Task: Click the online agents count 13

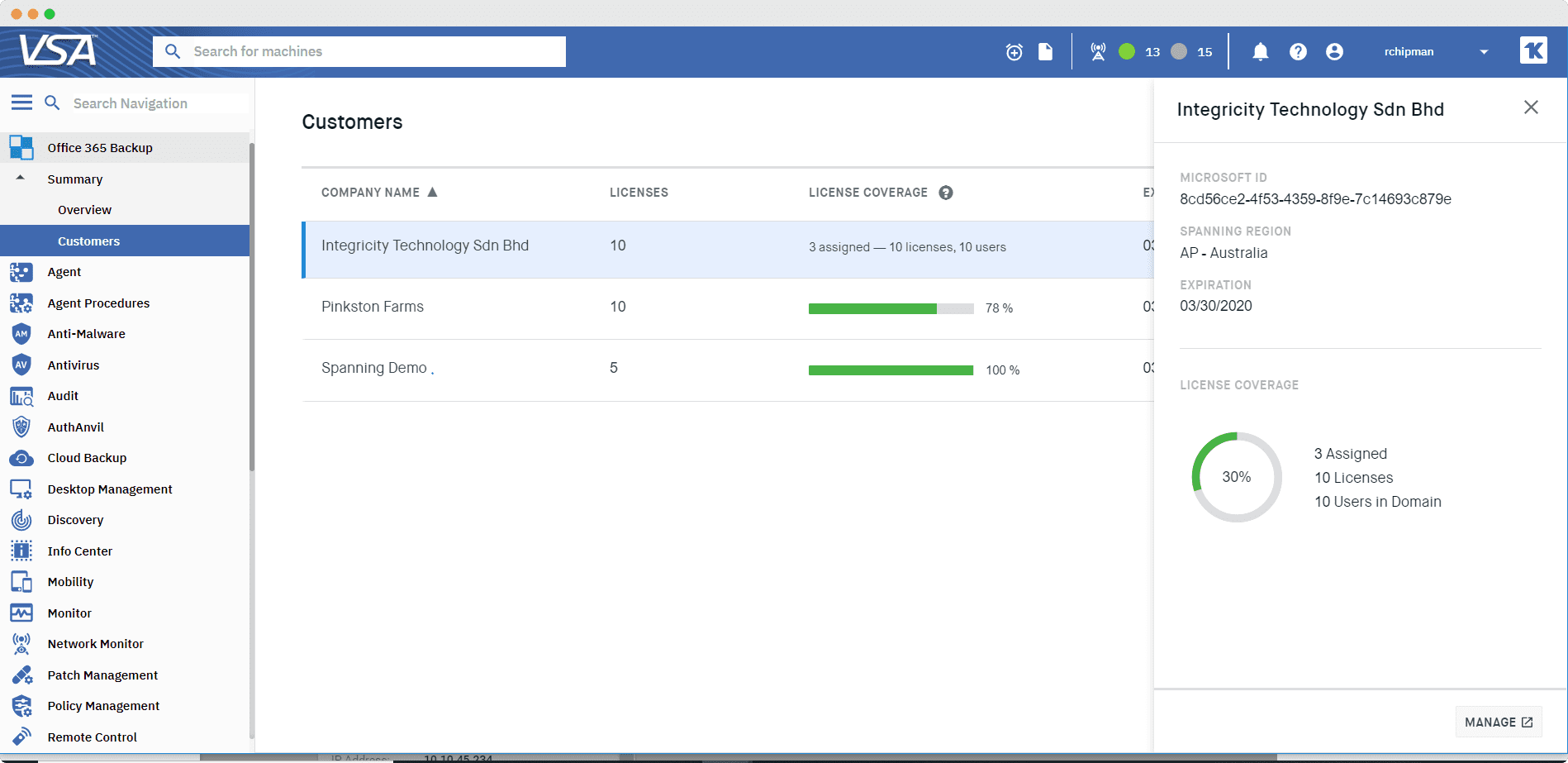Action: (1152, 52)
